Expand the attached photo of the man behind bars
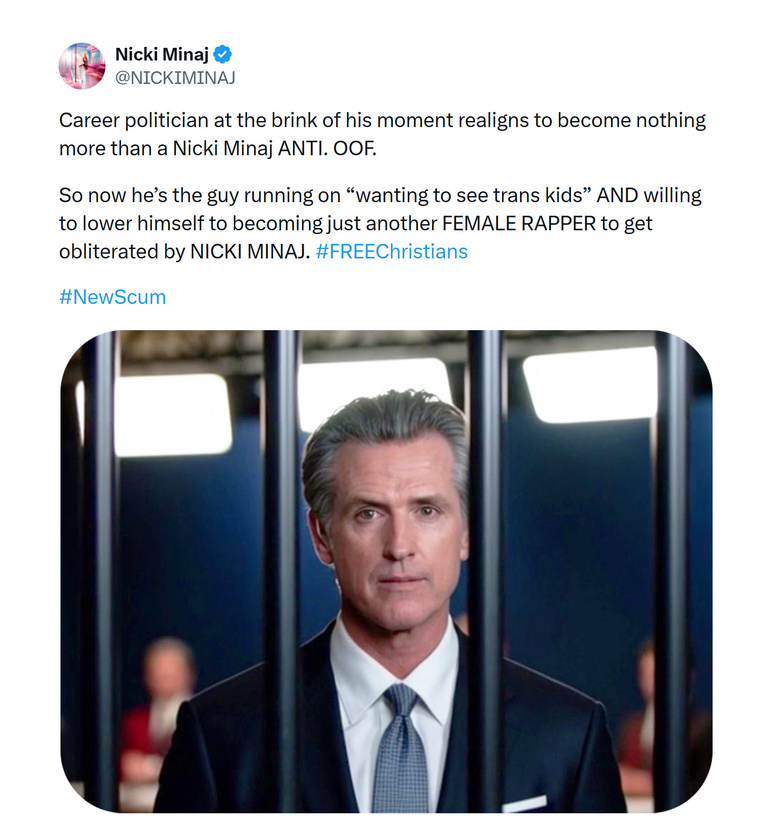Viewport: 774px width, 840px height. [x=386, y=570]
